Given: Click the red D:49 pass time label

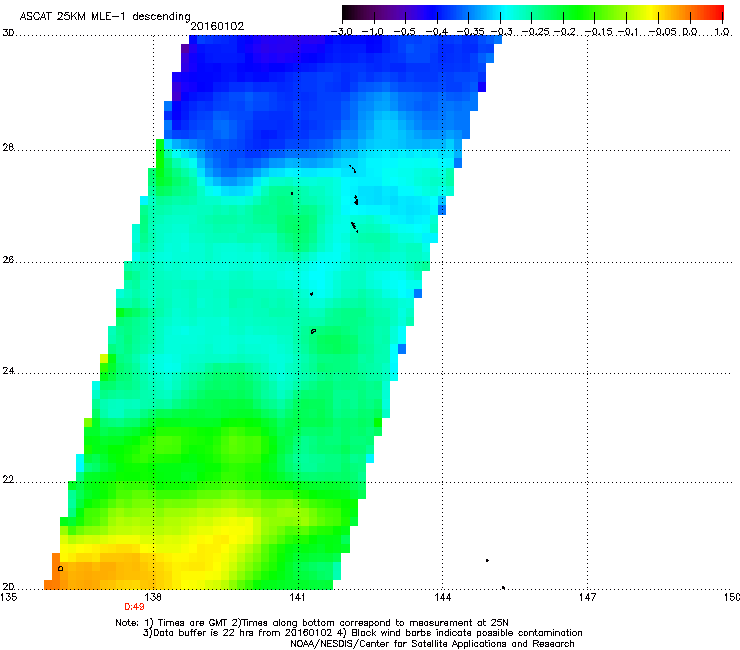Looking at the screenshot, I should point(134,607).
